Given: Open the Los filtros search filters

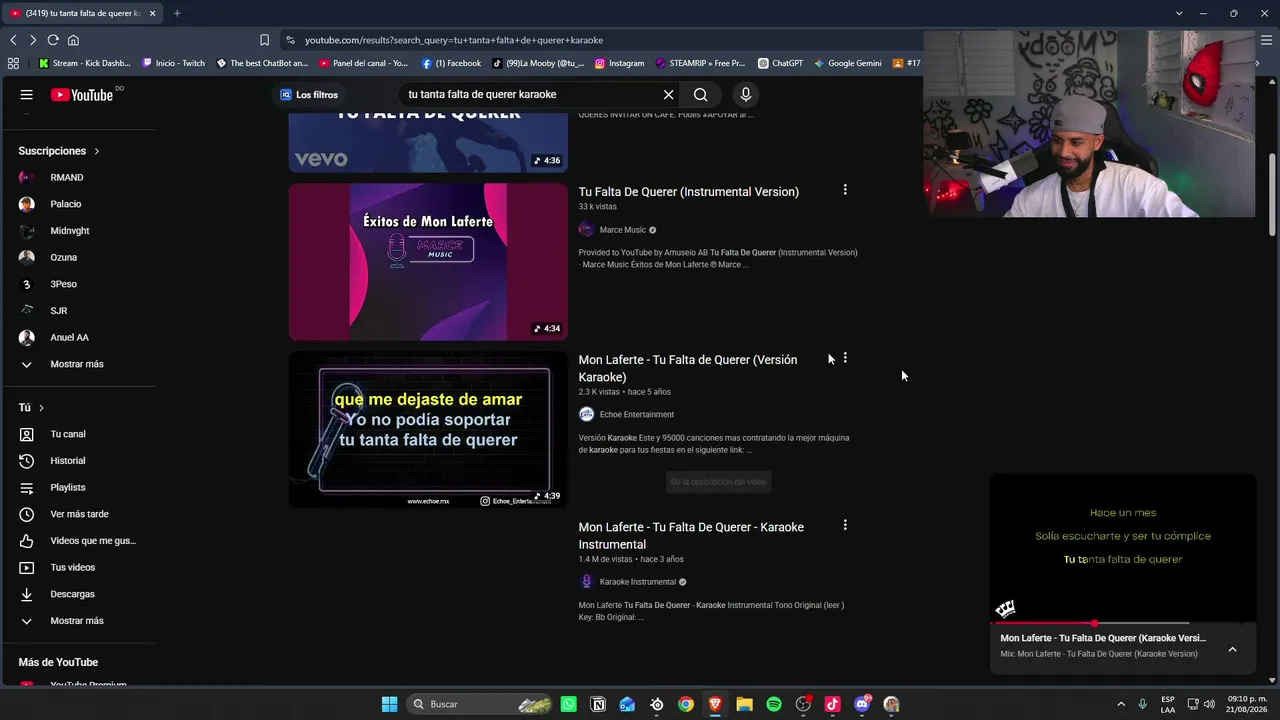Looking at the screenshot, I should click(x=309, y=95).
